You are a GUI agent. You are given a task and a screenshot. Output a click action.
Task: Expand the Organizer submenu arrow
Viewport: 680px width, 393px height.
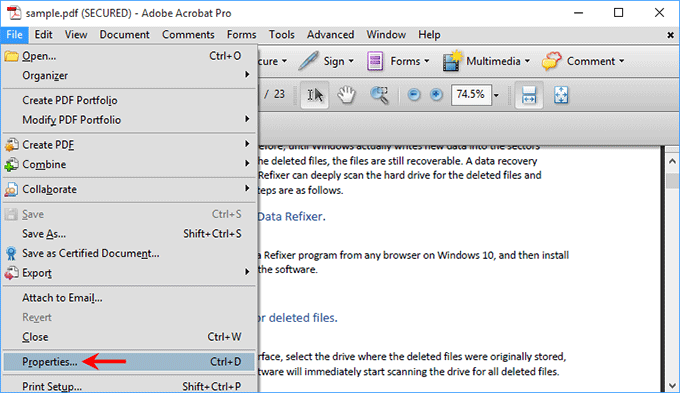pyautogui.click(x=247, y=75)
